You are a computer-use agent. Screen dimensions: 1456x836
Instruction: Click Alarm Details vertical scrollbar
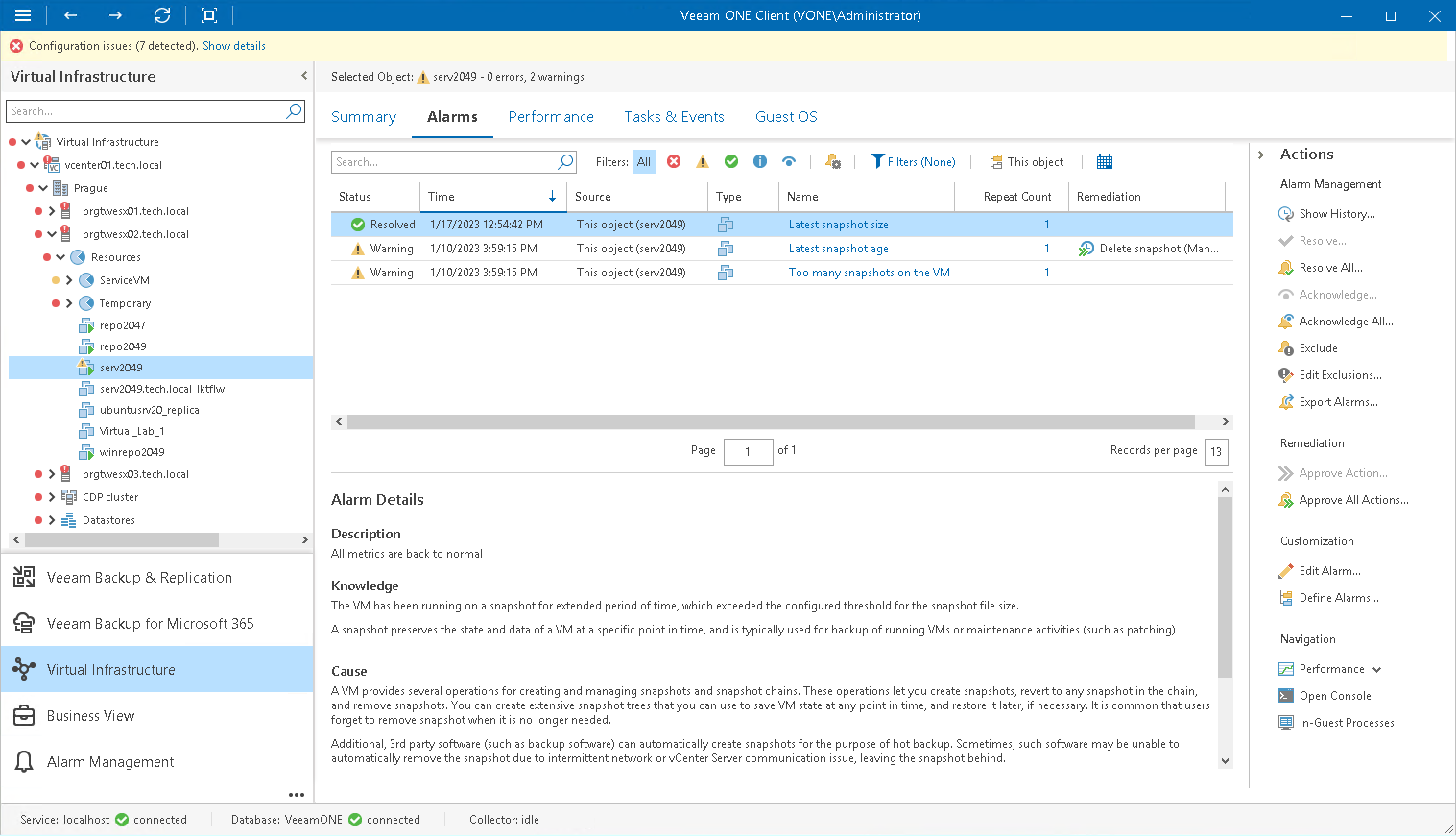tap(1225, 587)
